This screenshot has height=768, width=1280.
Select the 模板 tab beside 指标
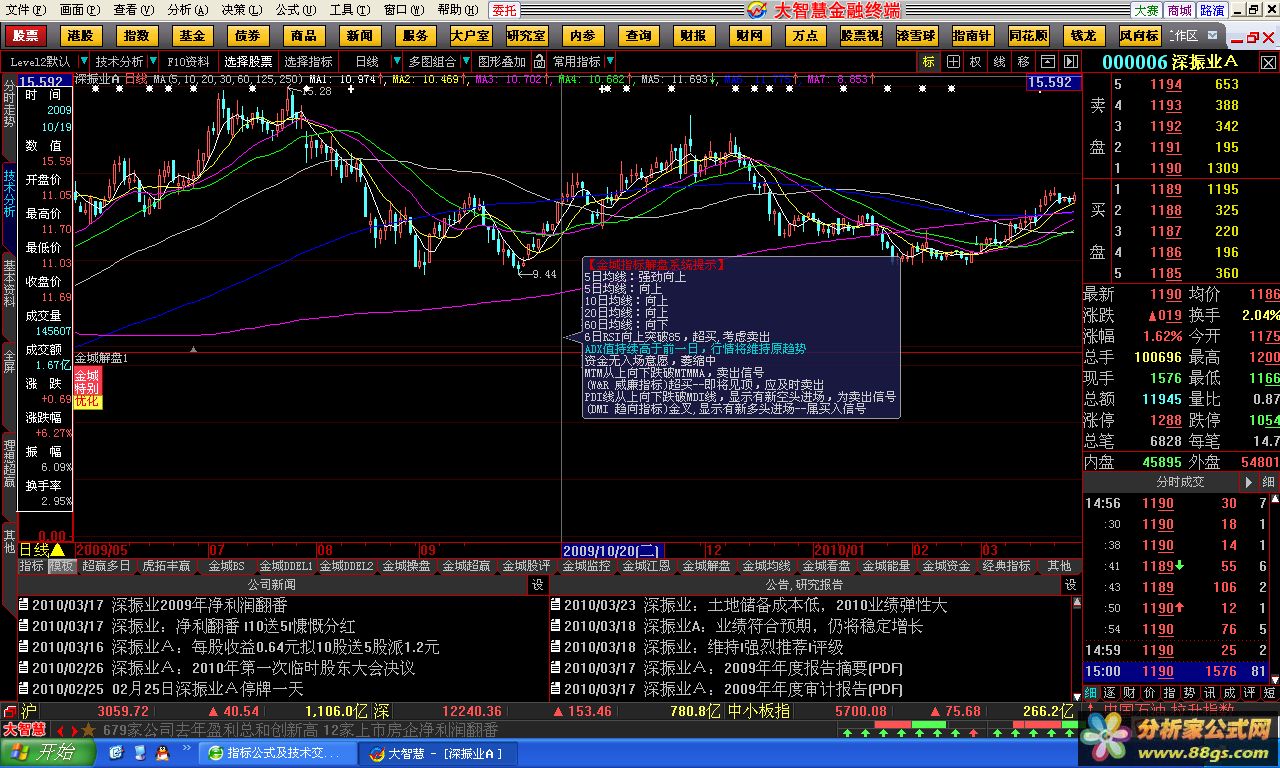coord(62,566)
